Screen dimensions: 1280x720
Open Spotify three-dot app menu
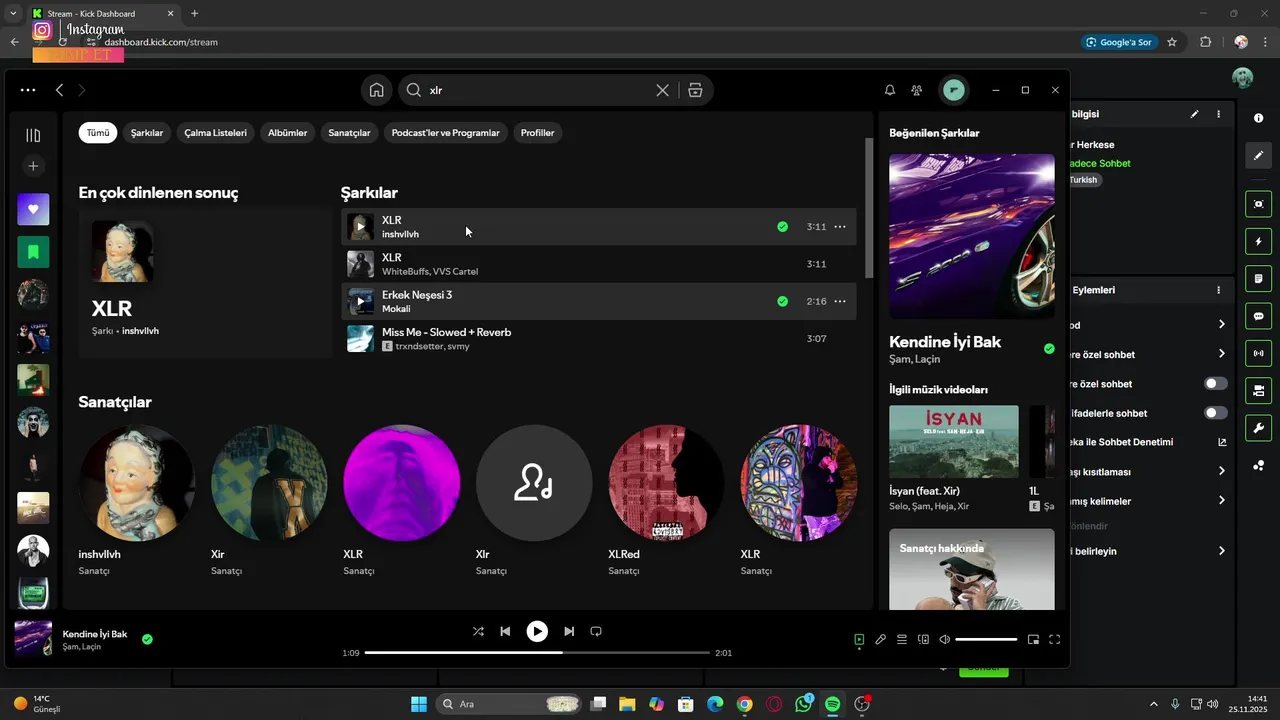28,90
